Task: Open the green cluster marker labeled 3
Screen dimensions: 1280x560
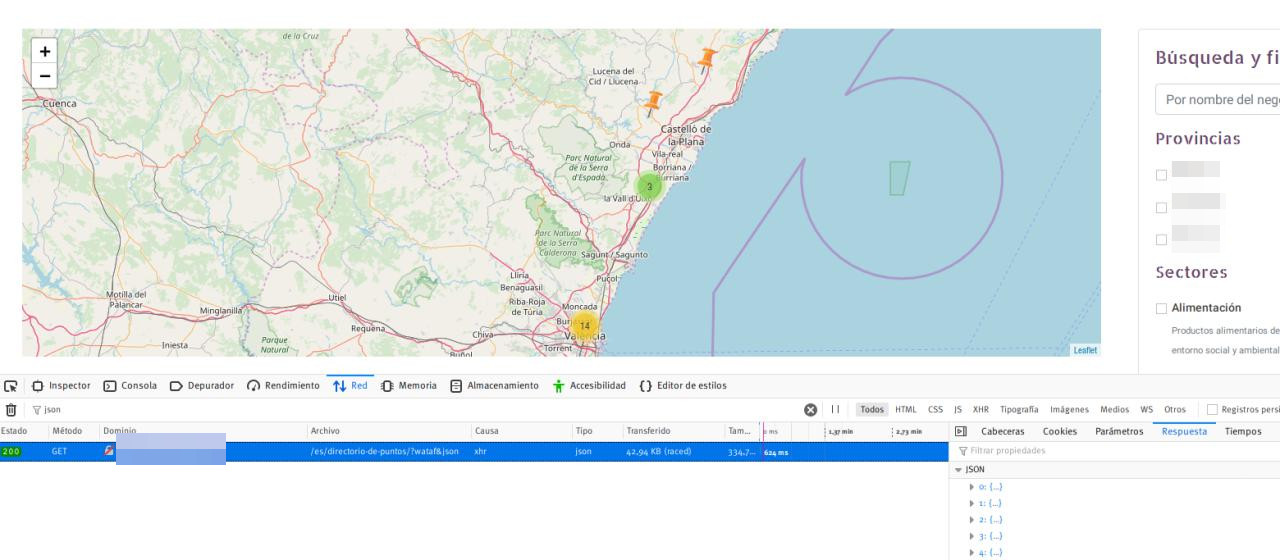Action: click(649, 187)
